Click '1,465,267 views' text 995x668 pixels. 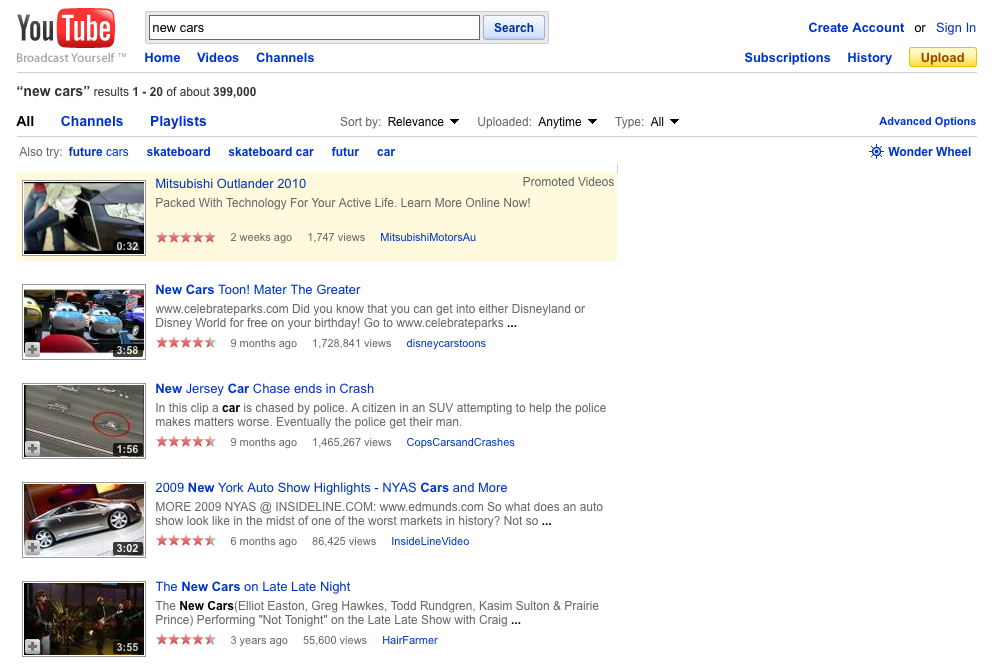pos(352,442)
